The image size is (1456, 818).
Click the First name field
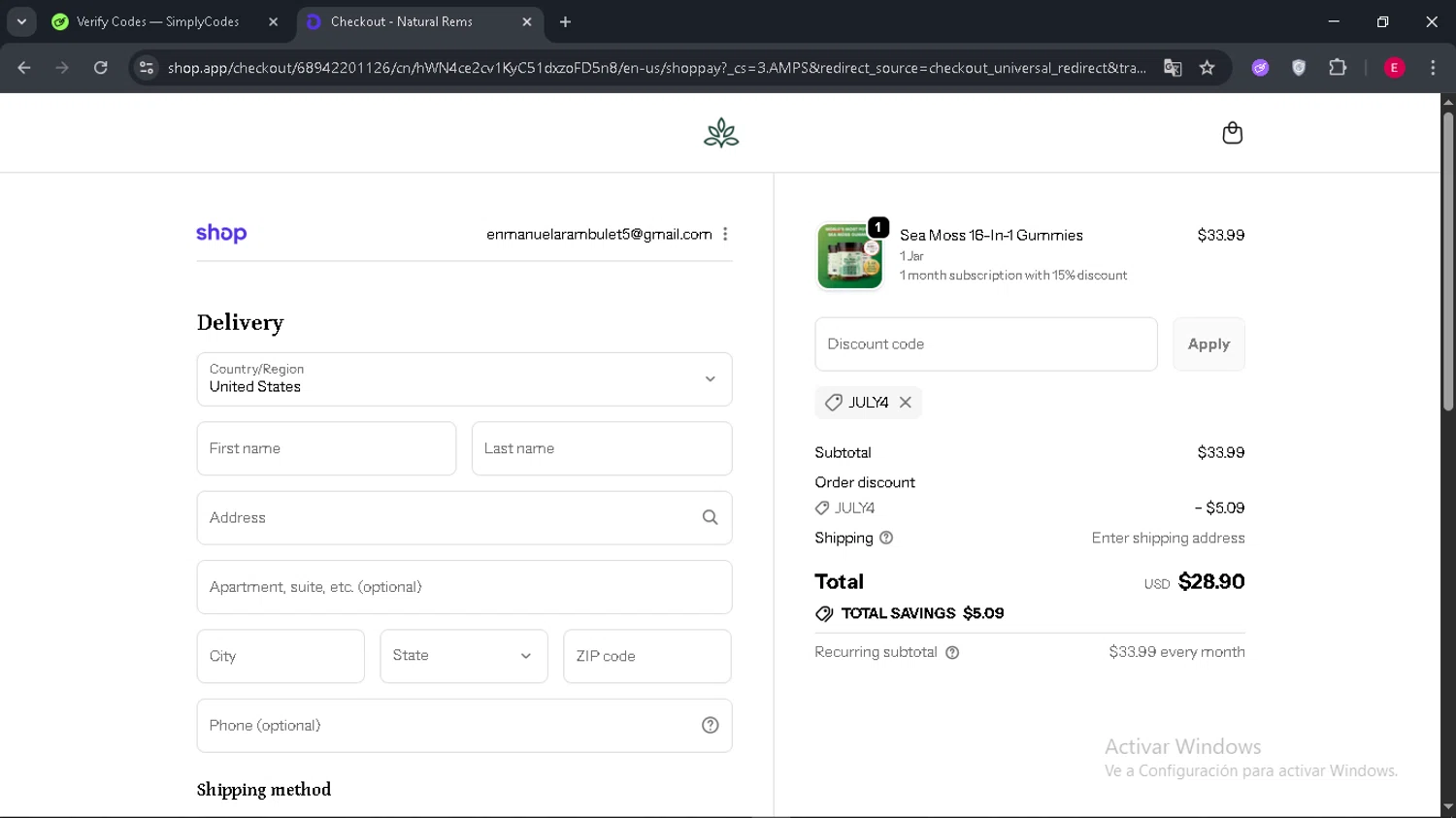pos(326,448)
